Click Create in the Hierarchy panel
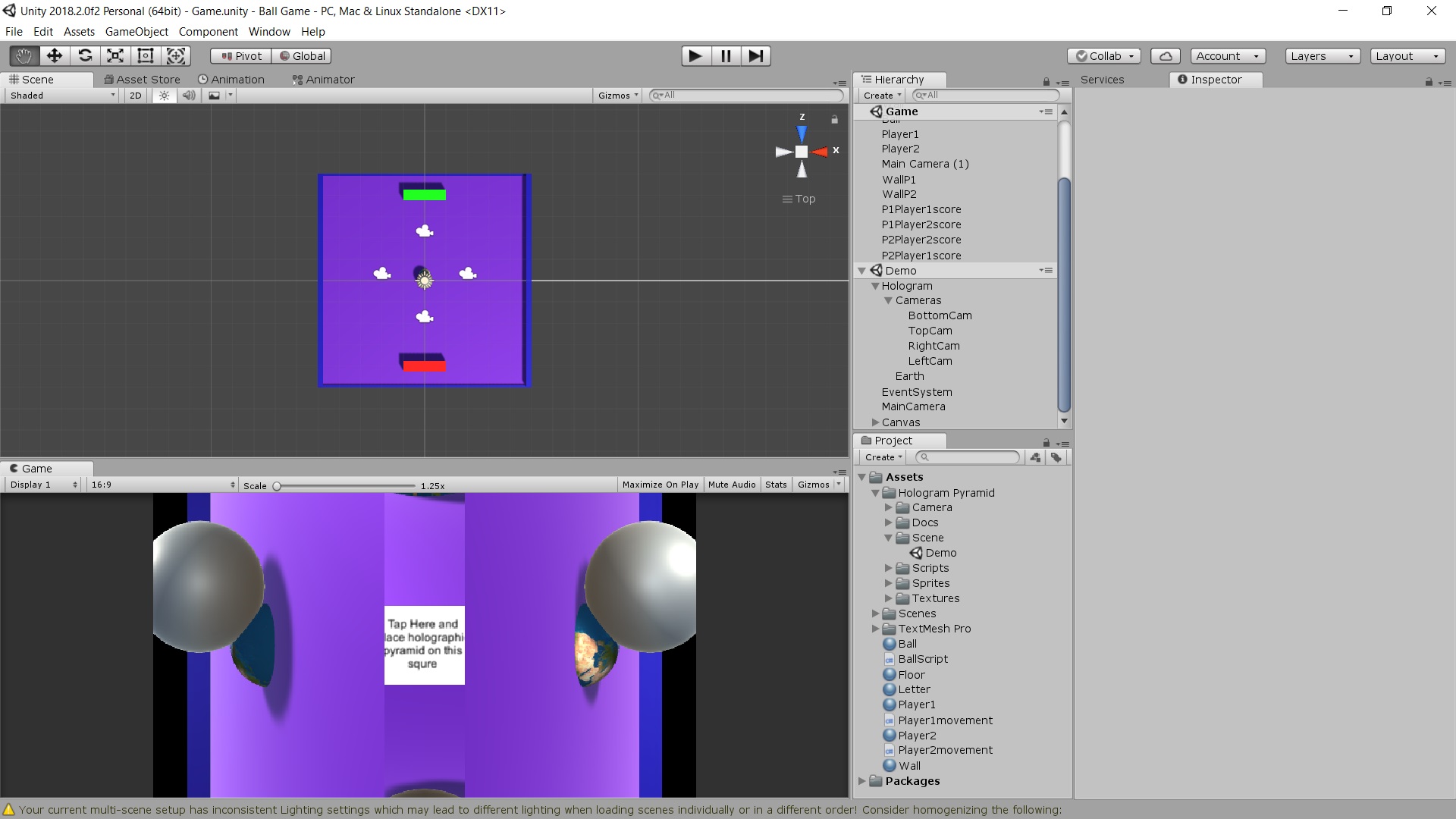Image resolution: width=1456 pixels, height=819 pixels. (880, 95)
